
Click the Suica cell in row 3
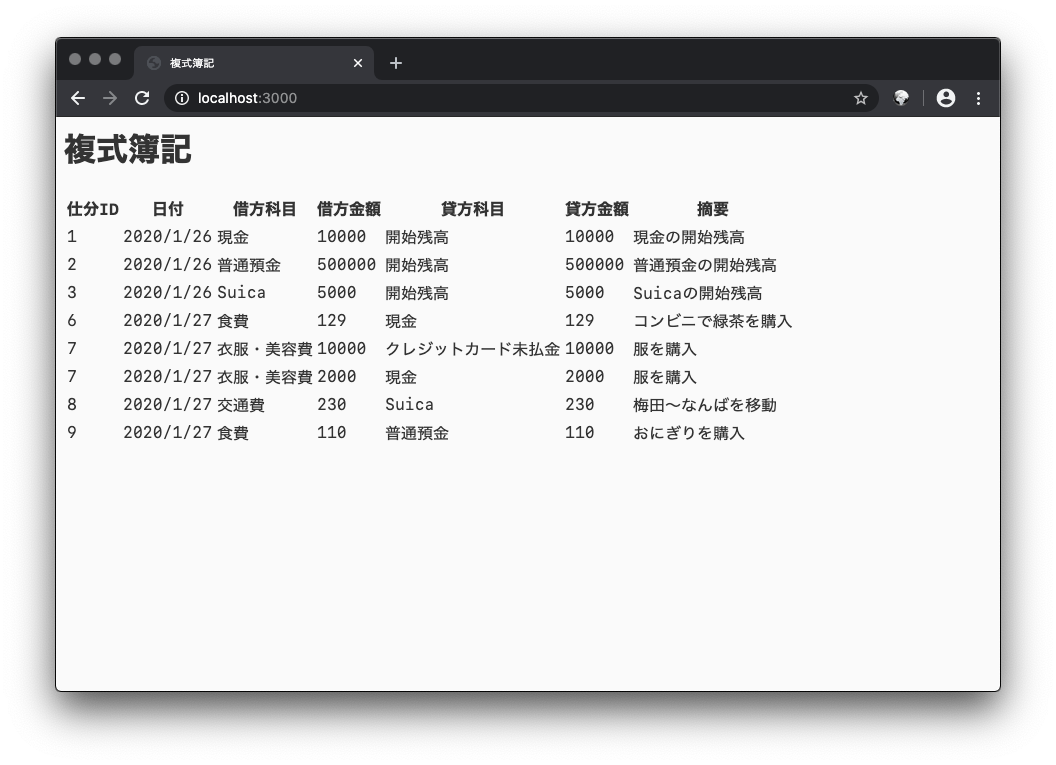coord(241,293)
